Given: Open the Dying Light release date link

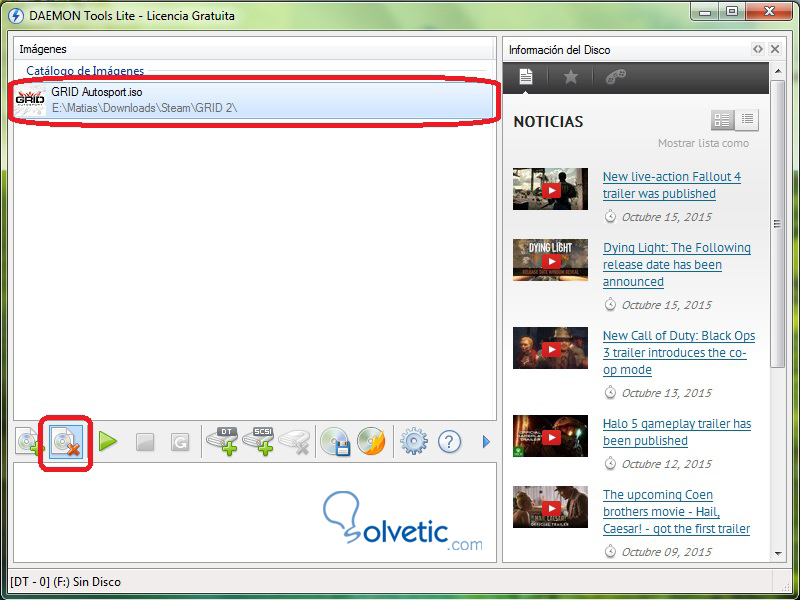Looking at the screenshot, I should (677, 265).
